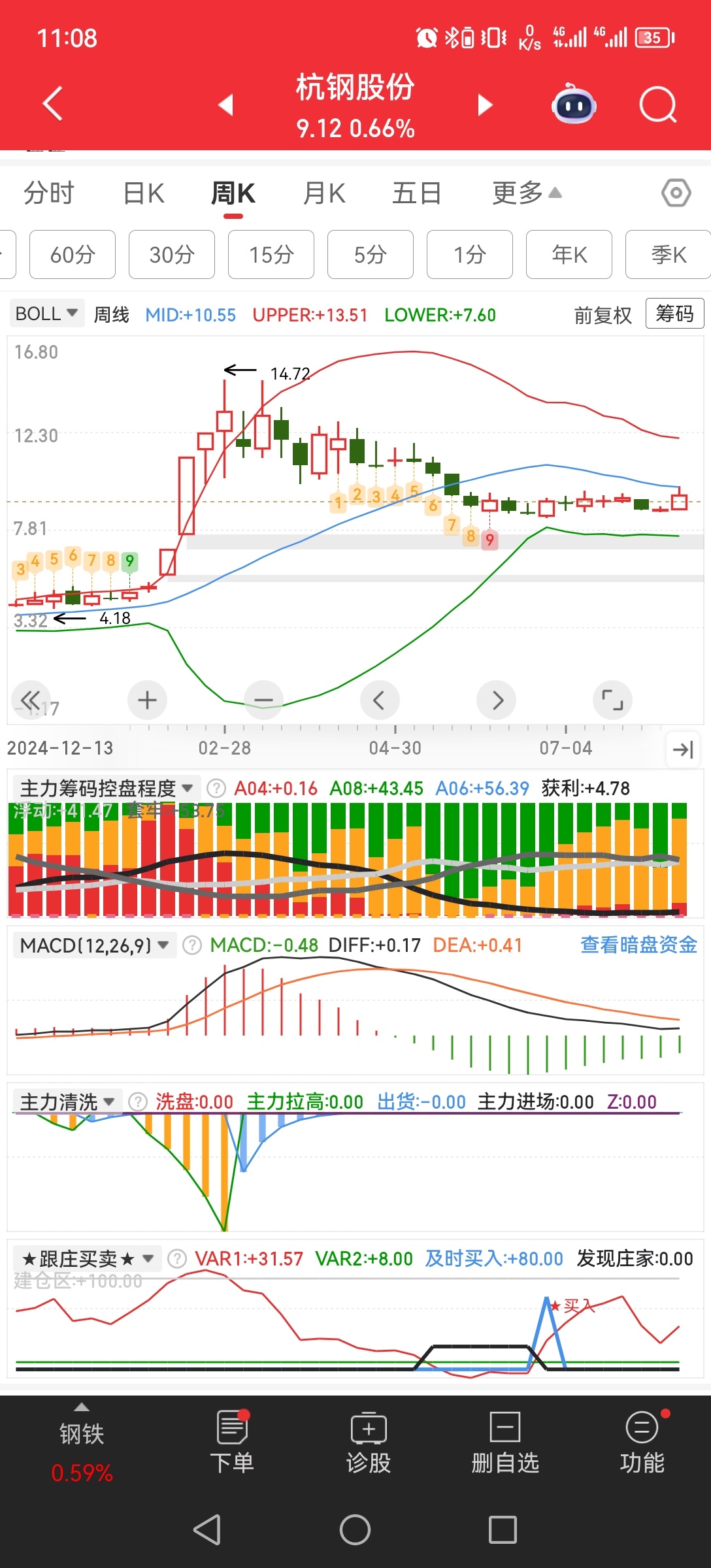Open chart settings hexagon icon

click(x=676, y=193)
